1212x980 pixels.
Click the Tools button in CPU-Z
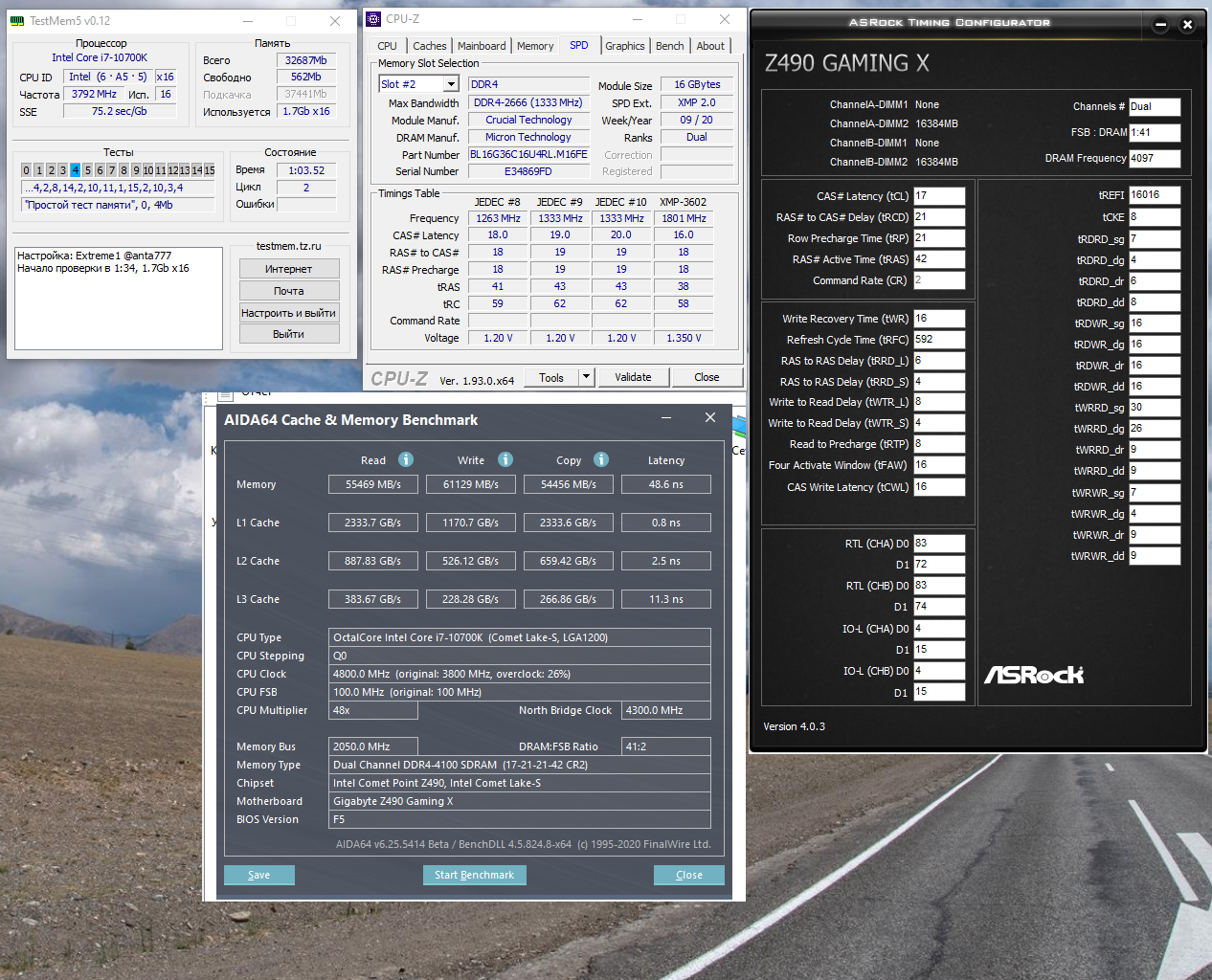tap(551, 377)
